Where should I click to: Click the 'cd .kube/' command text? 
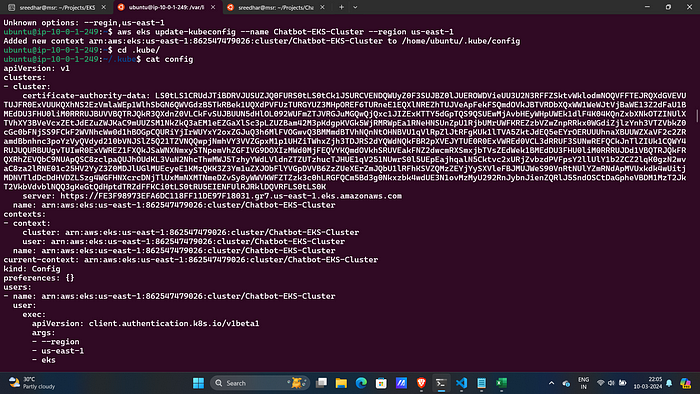tap(138, 50)
